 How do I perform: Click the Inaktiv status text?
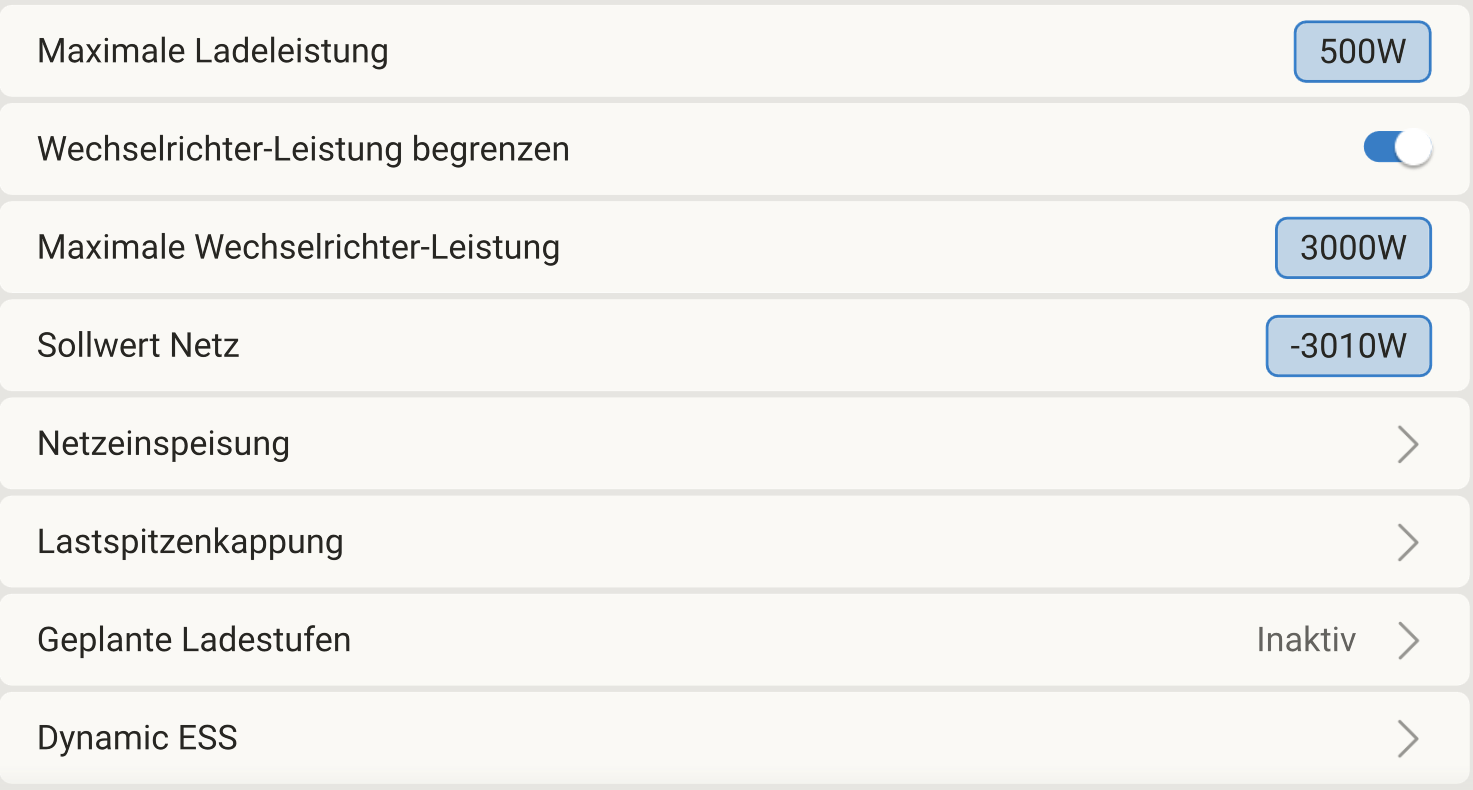point(1306,640)
